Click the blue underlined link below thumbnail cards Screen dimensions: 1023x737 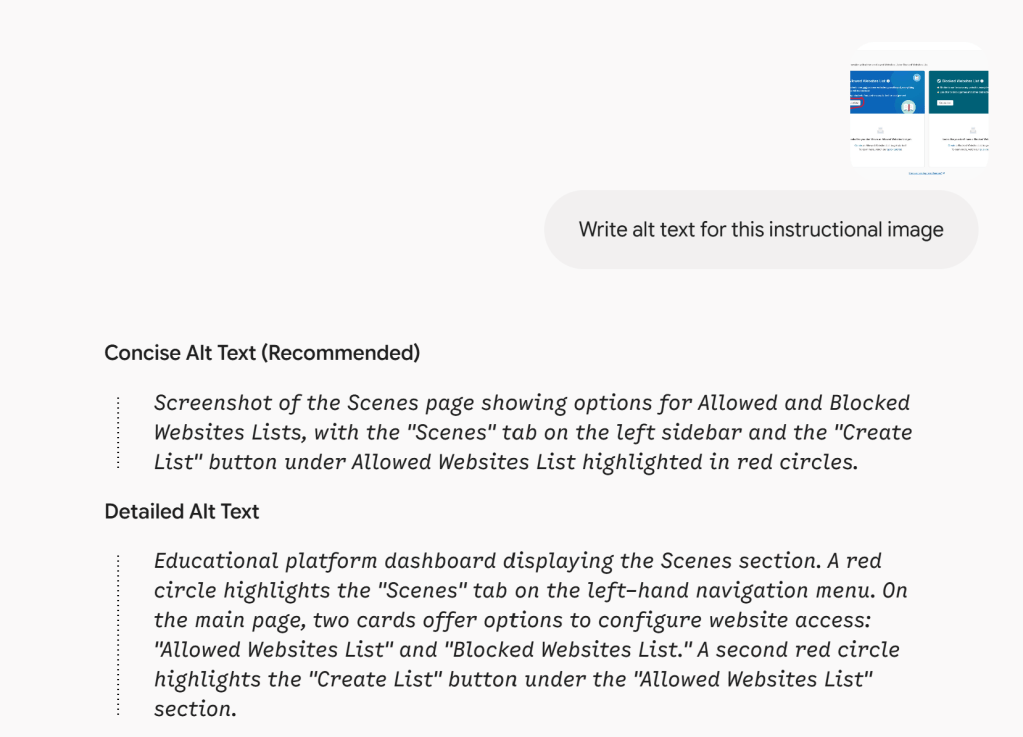tap(926, 173)
